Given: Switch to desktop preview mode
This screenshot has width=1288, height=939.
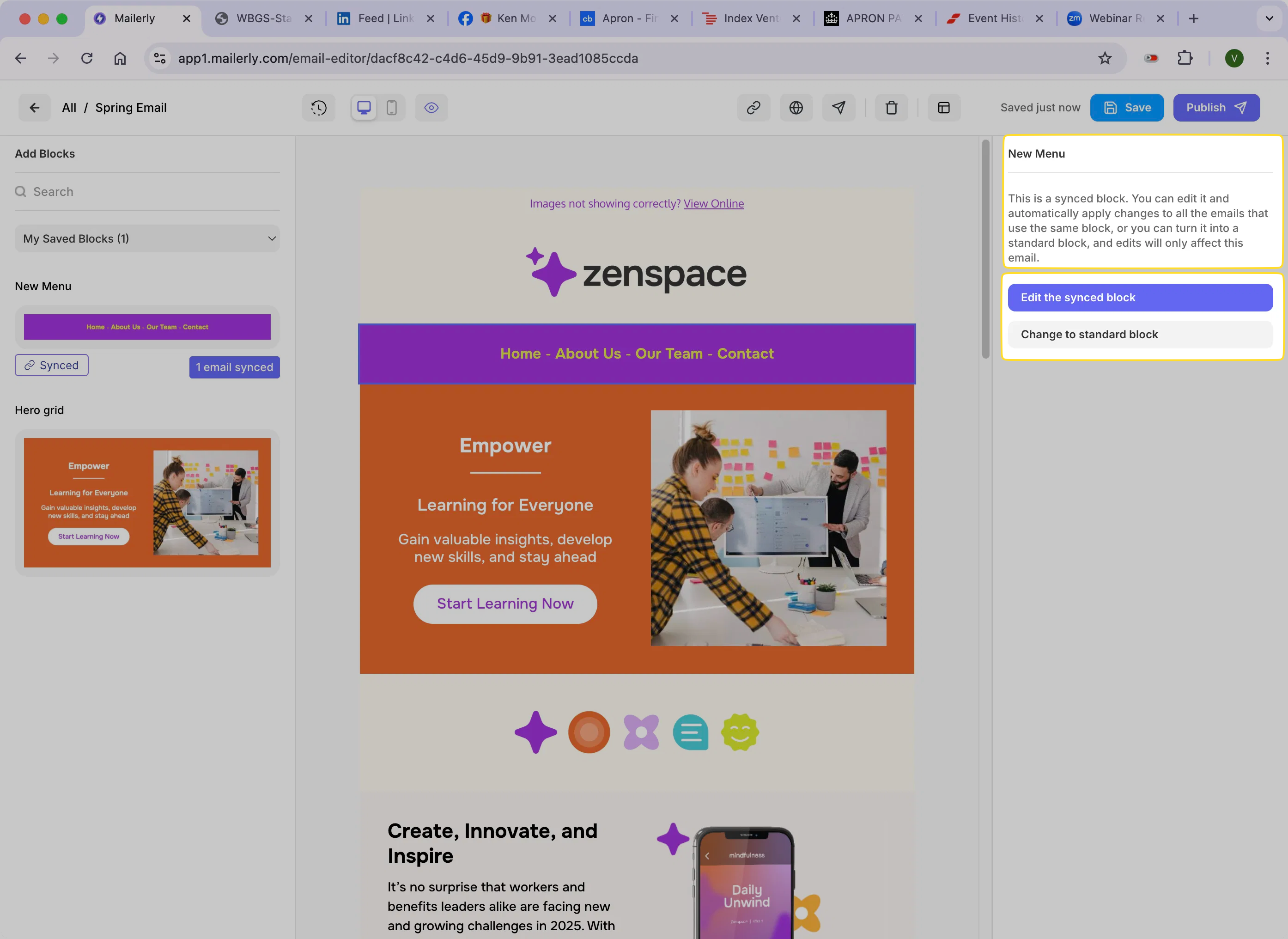Looking at the screenshot, I should [364, 107].
